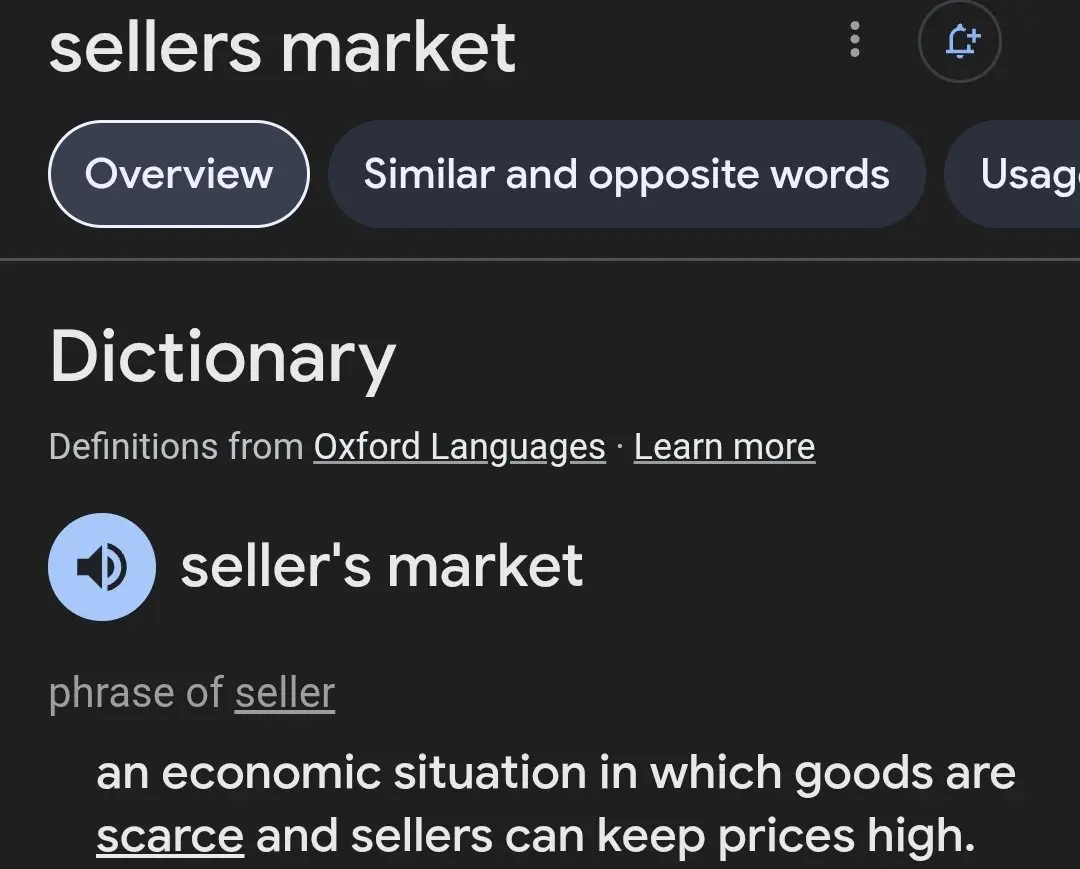This screenshot has height=869, width=1080.
Task: Play the seller's market pronunciation audio
Action: pos(102,567)
